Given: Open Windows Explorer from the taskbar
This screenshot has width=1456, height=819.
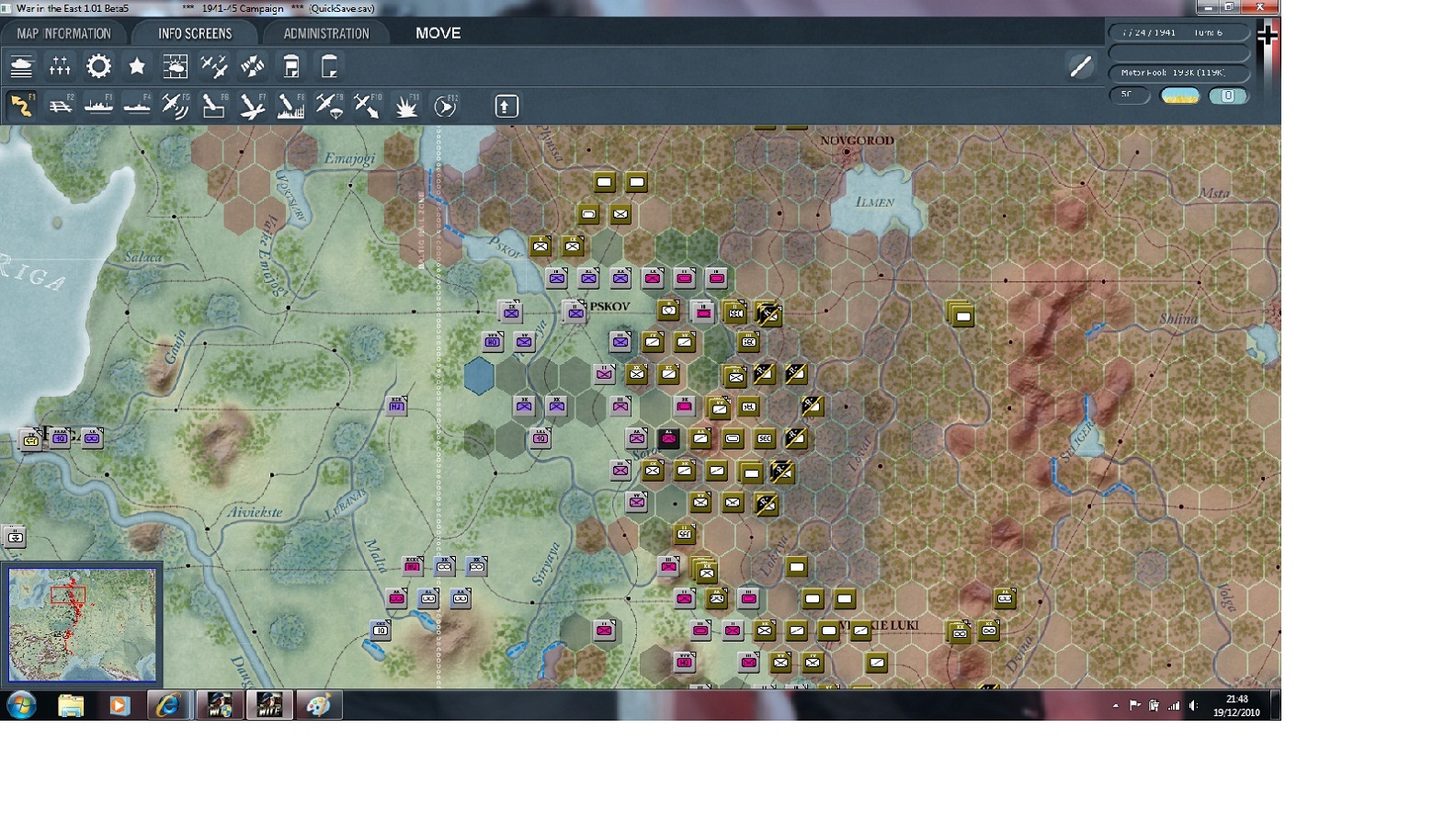Looking at the screenshot, I should point(71,705).
